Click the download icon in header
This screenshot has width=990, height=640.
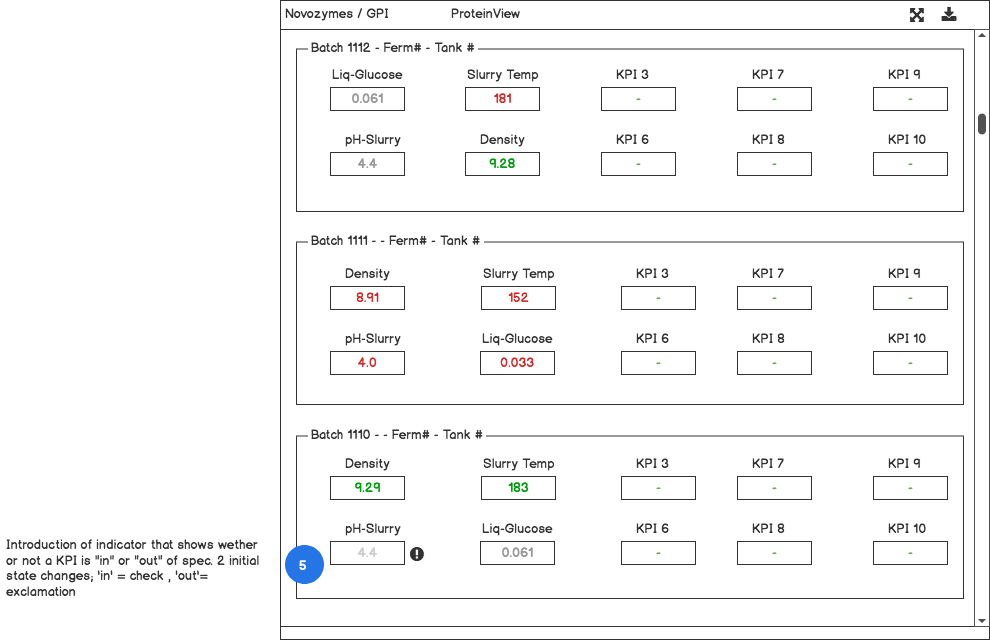pos(949,14)
